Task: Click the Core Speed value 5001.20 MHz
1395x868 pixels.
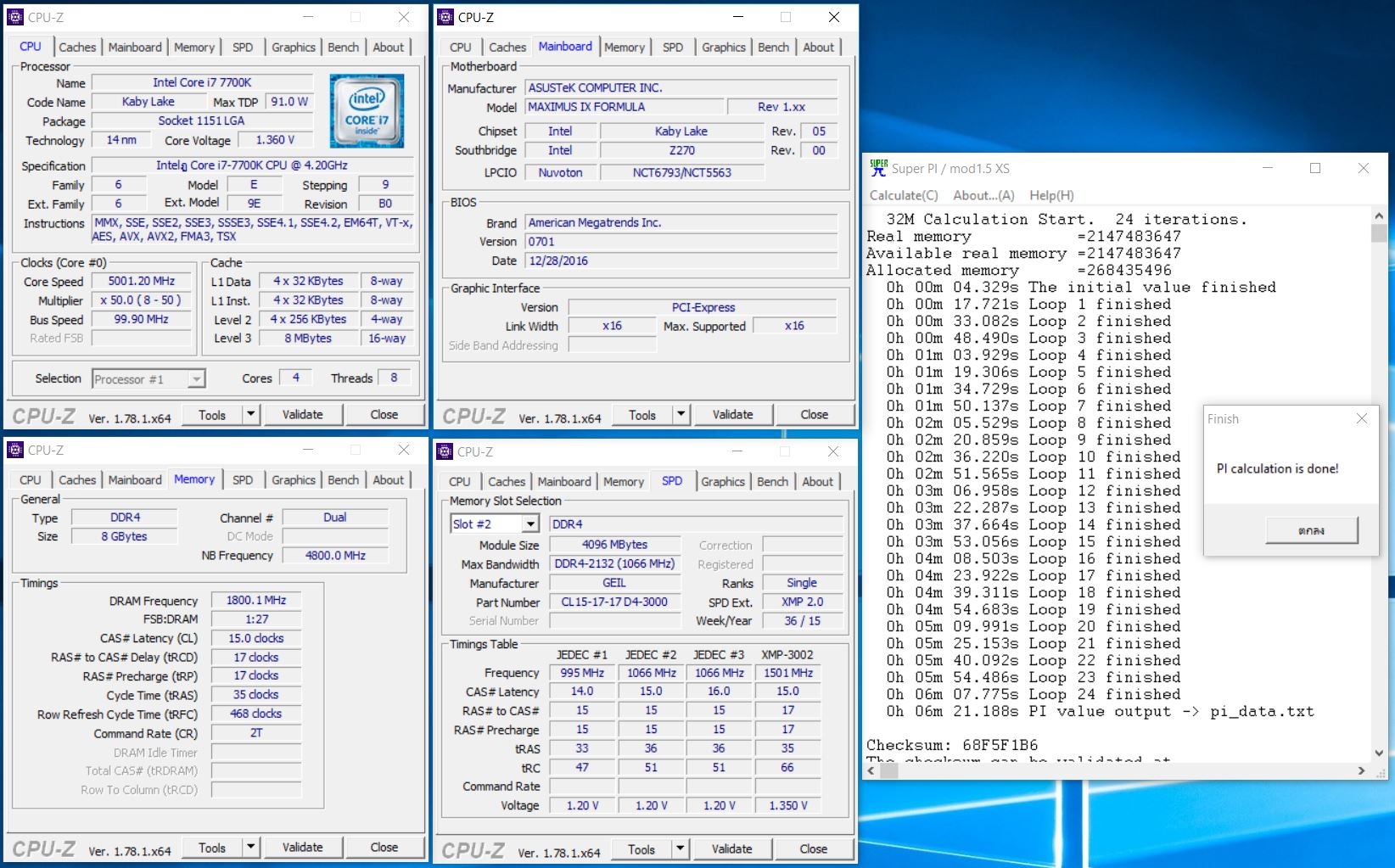Action: 142,281
